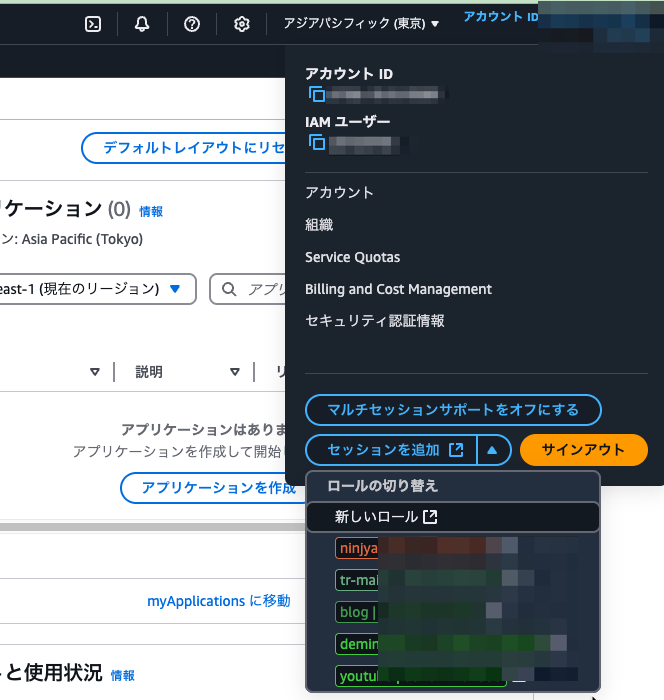664x700 pixels.
Task: Switch to the demin role
Action: [453, 644]
